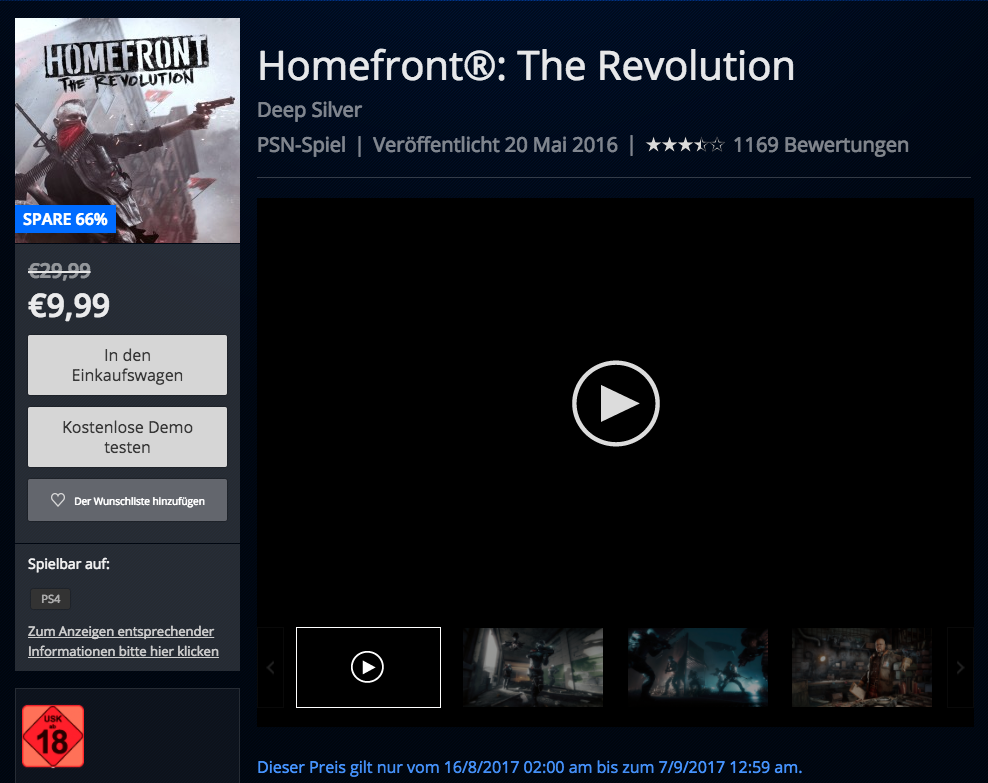Click the Homefront cover art image
This screenshot has width=988, height=783.
pos(127,130)
